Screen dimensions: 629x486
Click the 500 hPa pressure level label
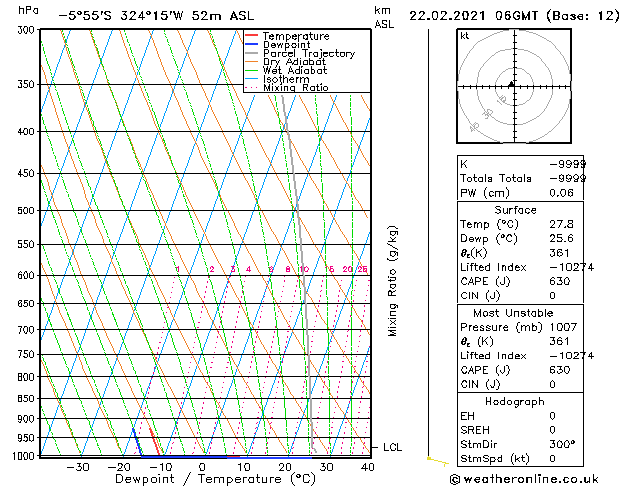click(x=28, y=211)
